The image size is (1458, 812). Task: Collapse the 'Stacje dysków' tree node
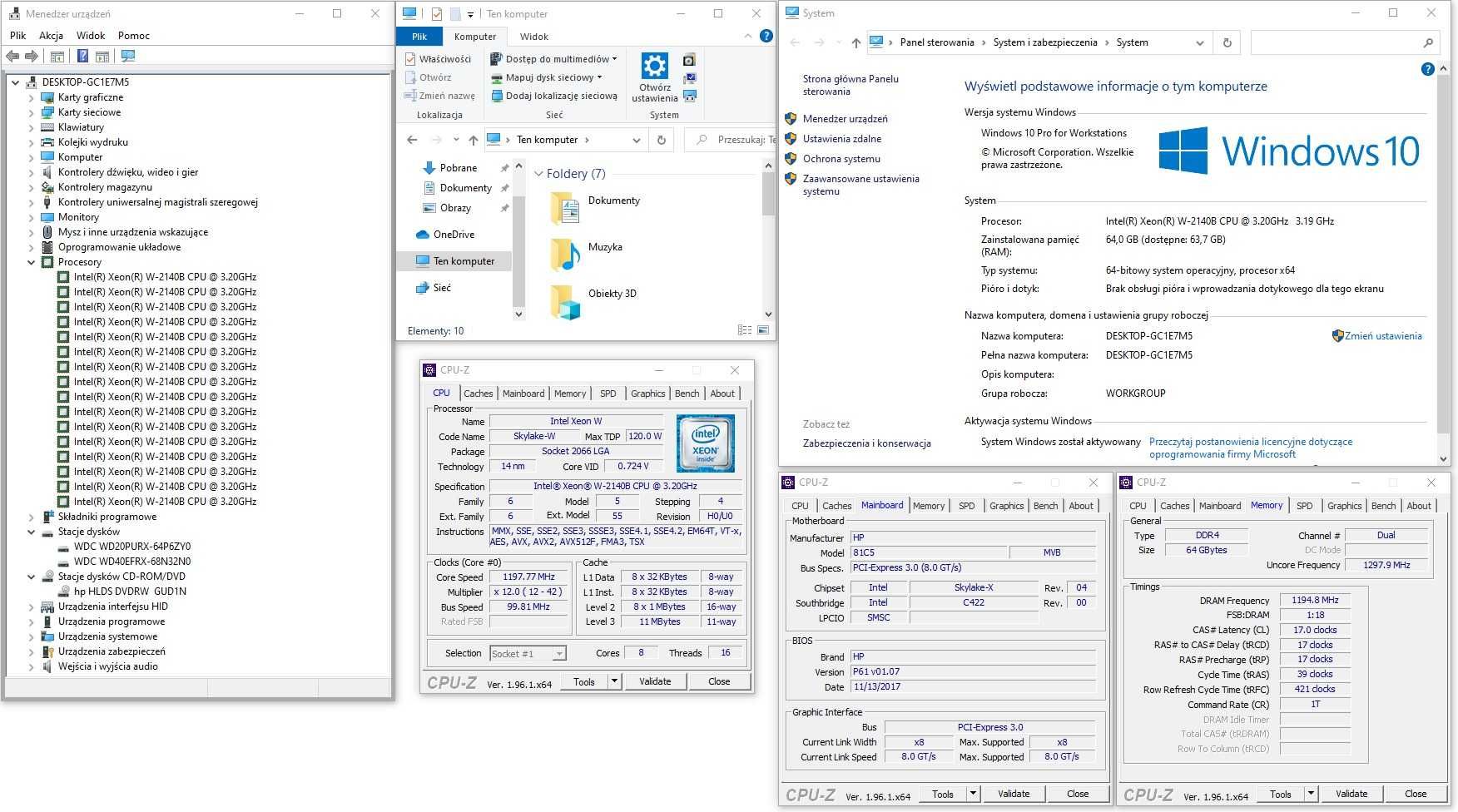(x=32, y=532)
